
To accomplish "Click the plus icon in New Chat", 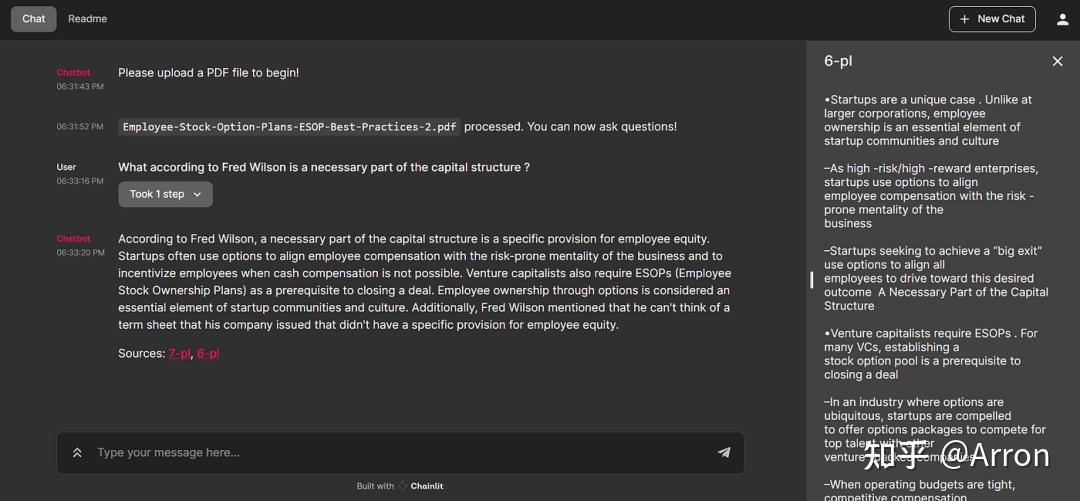I will coord(965,19).
